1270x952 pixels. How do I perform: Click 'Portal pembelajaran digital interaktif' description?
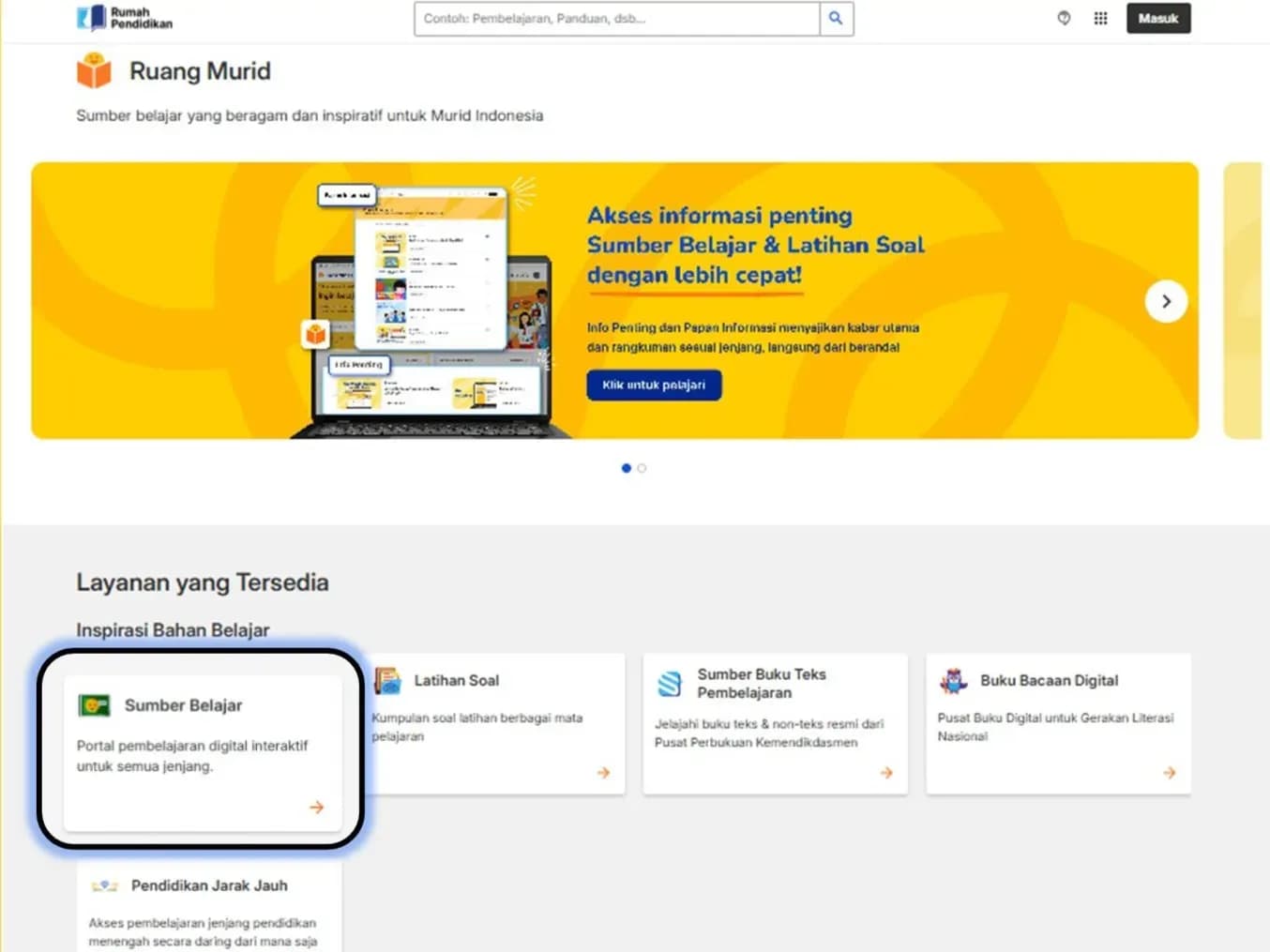click(192, 756)
